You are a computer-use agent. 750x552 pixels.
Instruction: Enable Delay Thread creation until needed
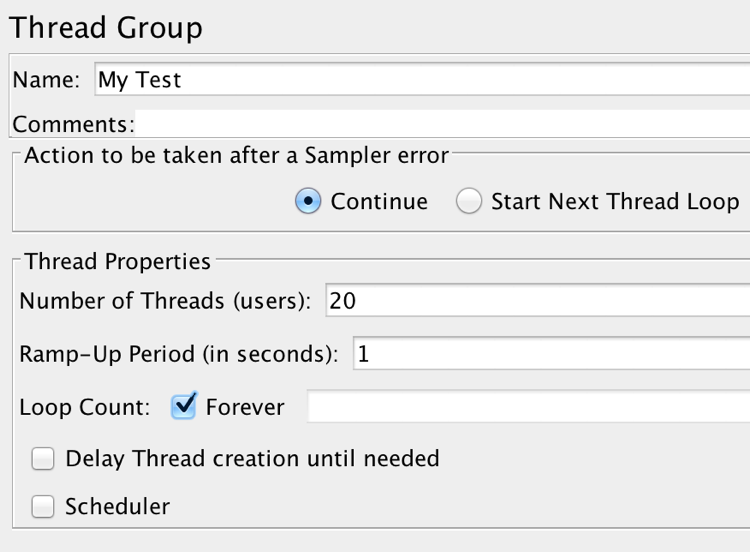(43, 459)
